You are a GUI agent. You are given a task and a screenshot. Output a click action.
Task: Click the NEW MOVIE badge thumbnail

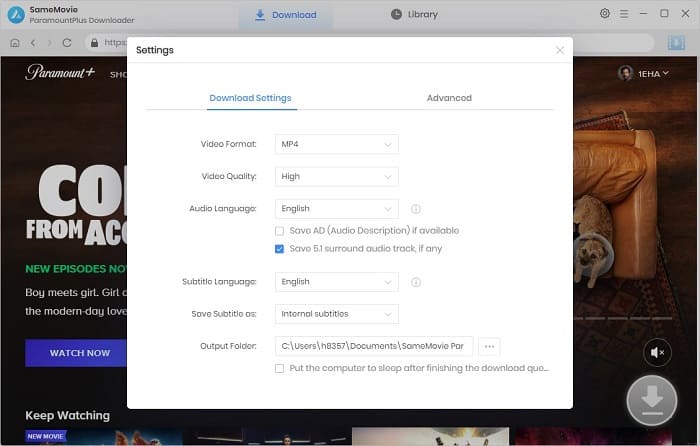pos(46,436)
